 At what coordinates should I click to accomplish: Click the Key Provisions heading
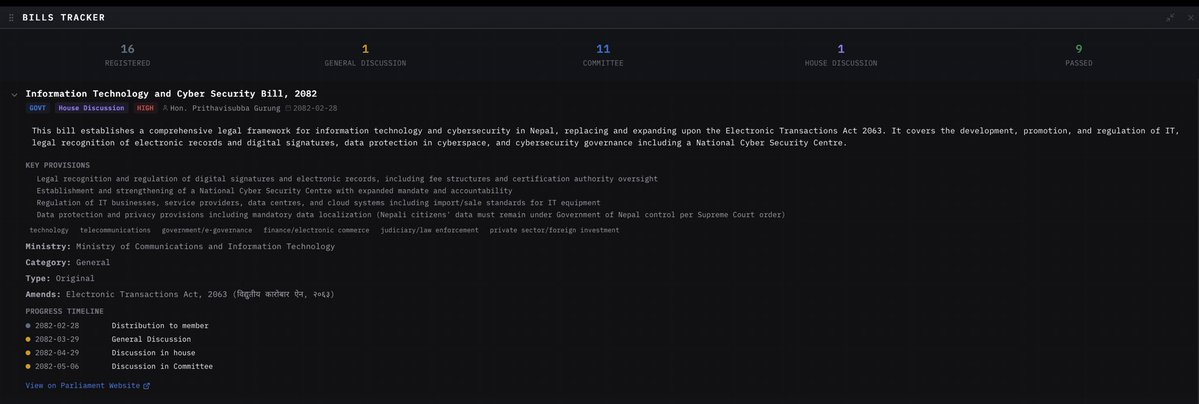click(x=57, y=165)
